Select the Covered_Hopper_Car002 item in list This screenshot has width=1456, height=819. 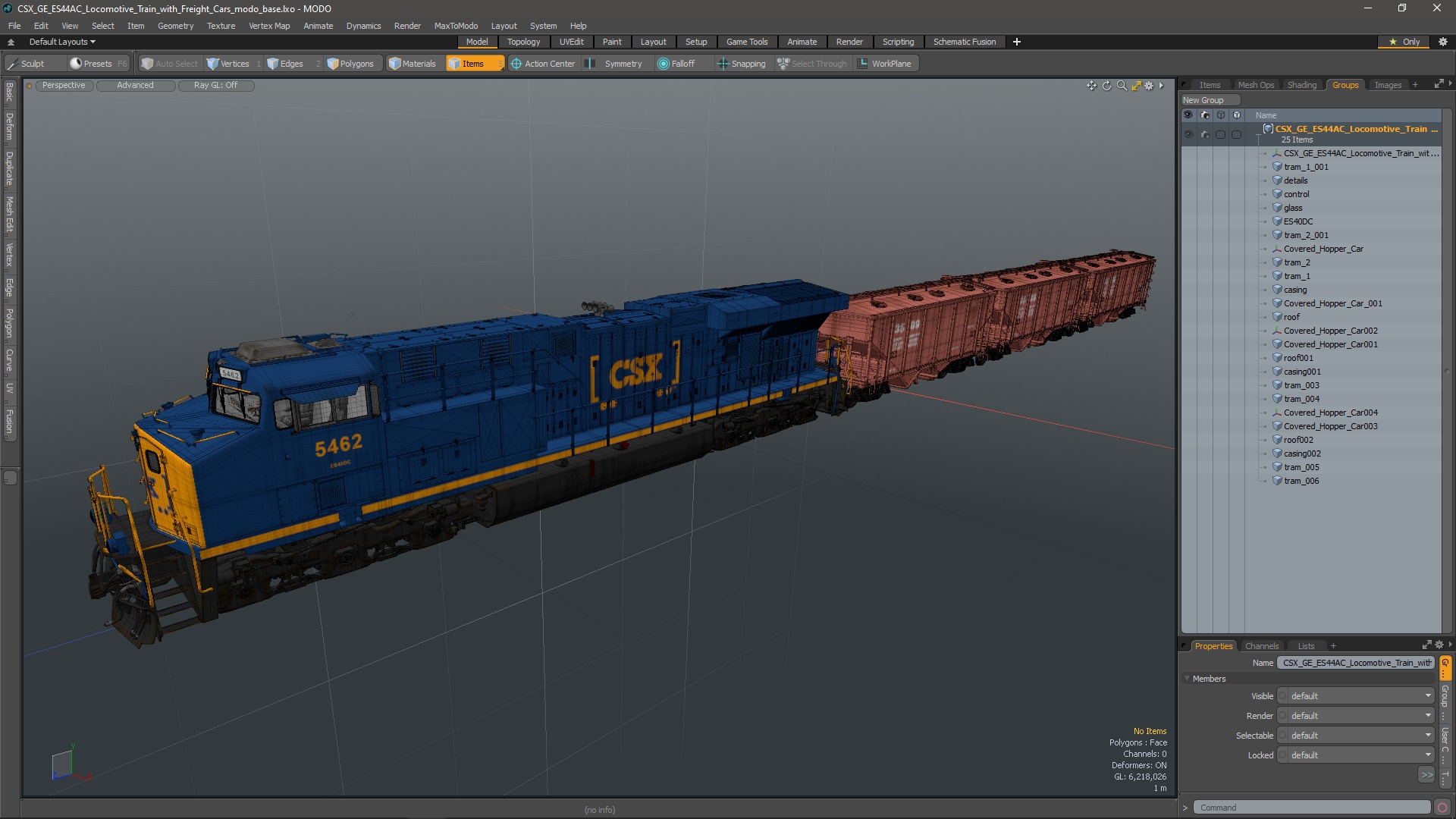(1330, 331)
